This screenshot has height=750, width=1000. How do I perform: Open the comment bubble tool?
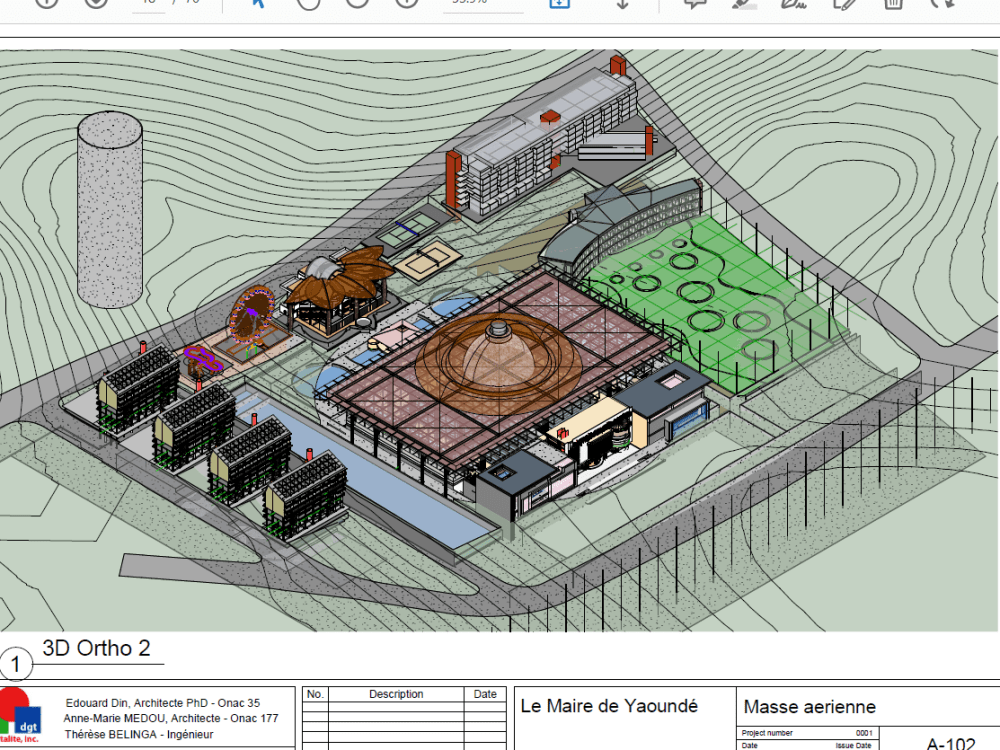click(x=695, y=3)
